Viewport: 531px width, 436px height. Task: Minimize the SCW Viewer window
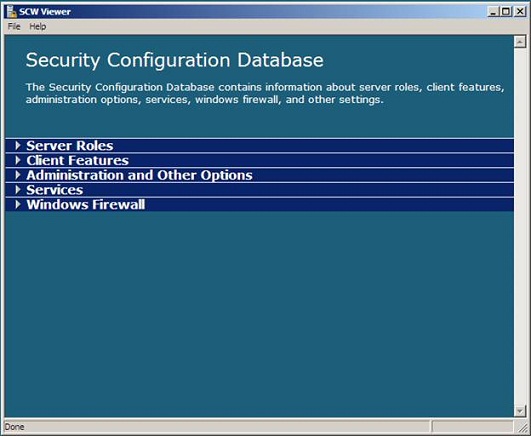pos(493,12)
